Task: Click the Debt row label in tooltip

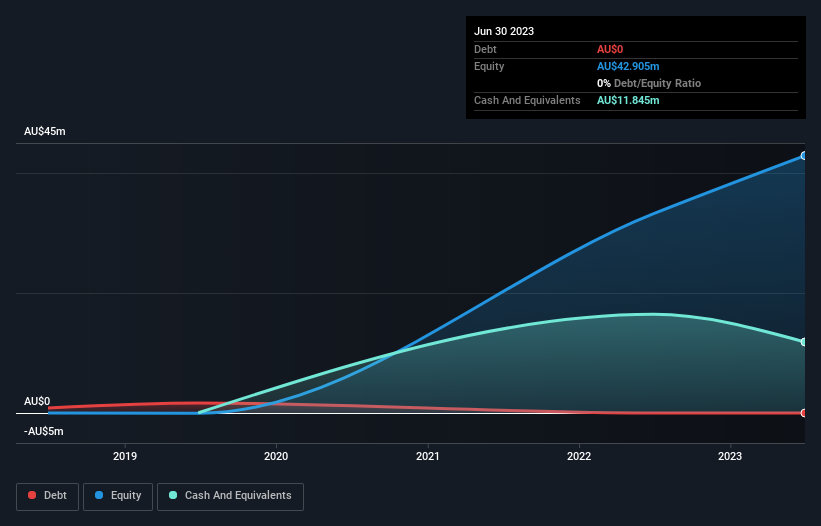Action: tap(485, 49)
